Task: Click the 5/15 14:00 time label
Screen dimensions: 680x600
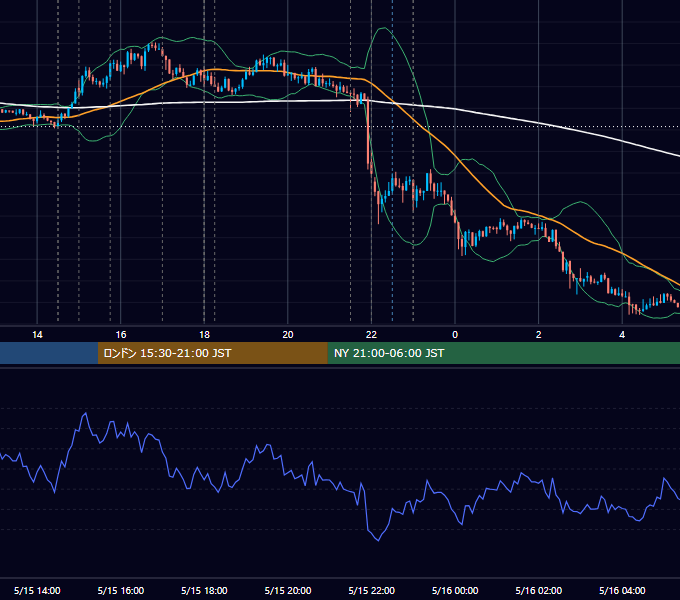Action: pyautogui.click(x=37, y=590)
